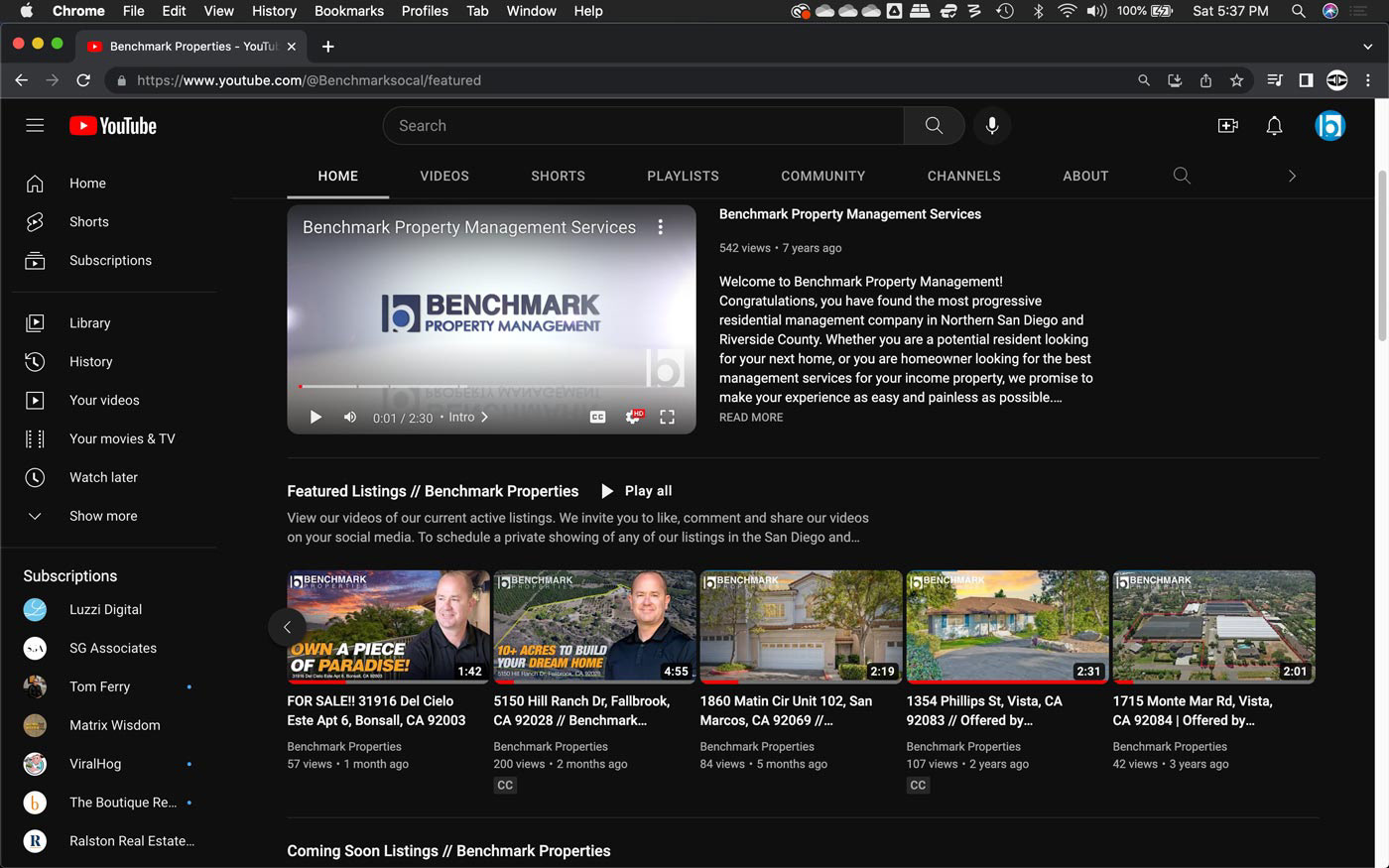Switch to the VIDEOS tab

(x=444, y=176)
